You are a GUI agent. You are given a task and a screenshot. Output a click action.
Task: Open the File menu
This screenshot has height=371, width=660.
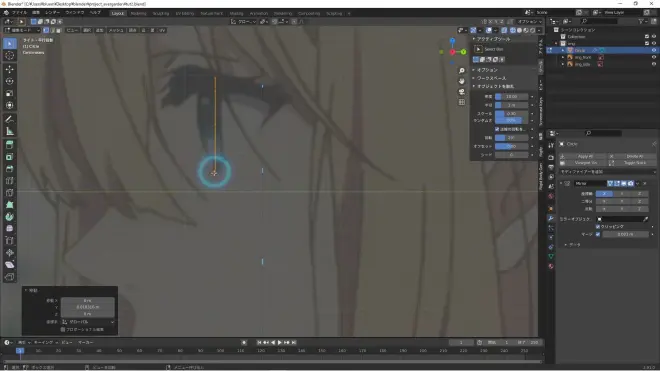[x=19, y=13]
